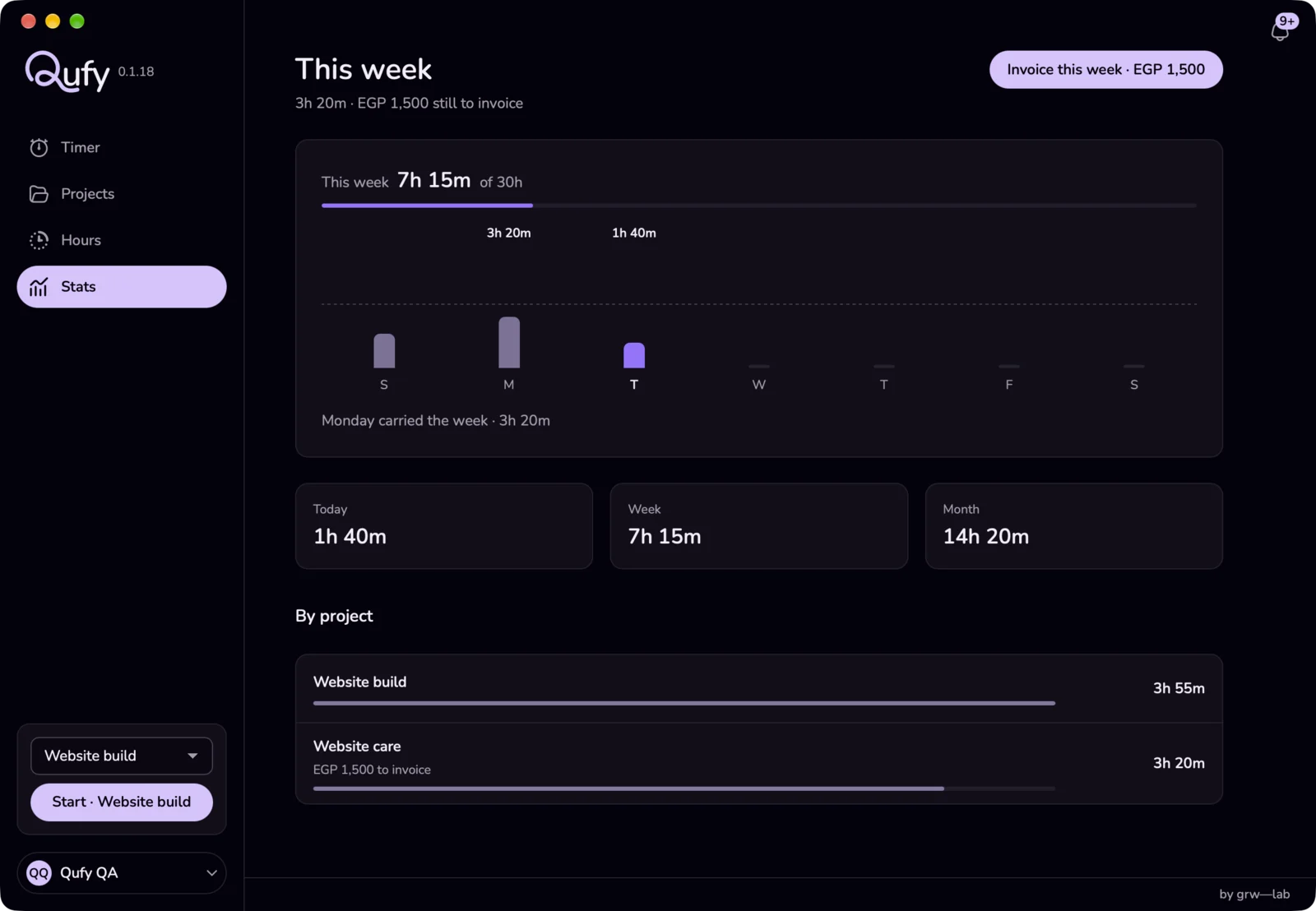Expand the Website build project dropdown

pos(121,756)
